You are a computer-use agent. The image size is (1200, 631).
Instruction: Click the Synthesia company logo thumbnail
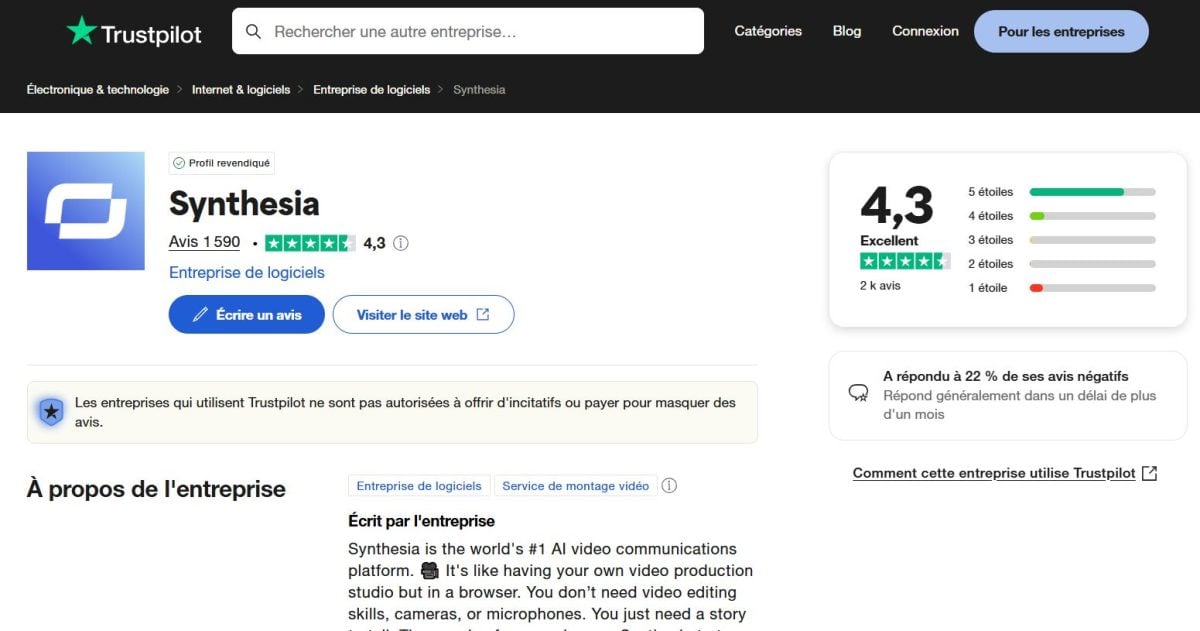click(86, 211)
